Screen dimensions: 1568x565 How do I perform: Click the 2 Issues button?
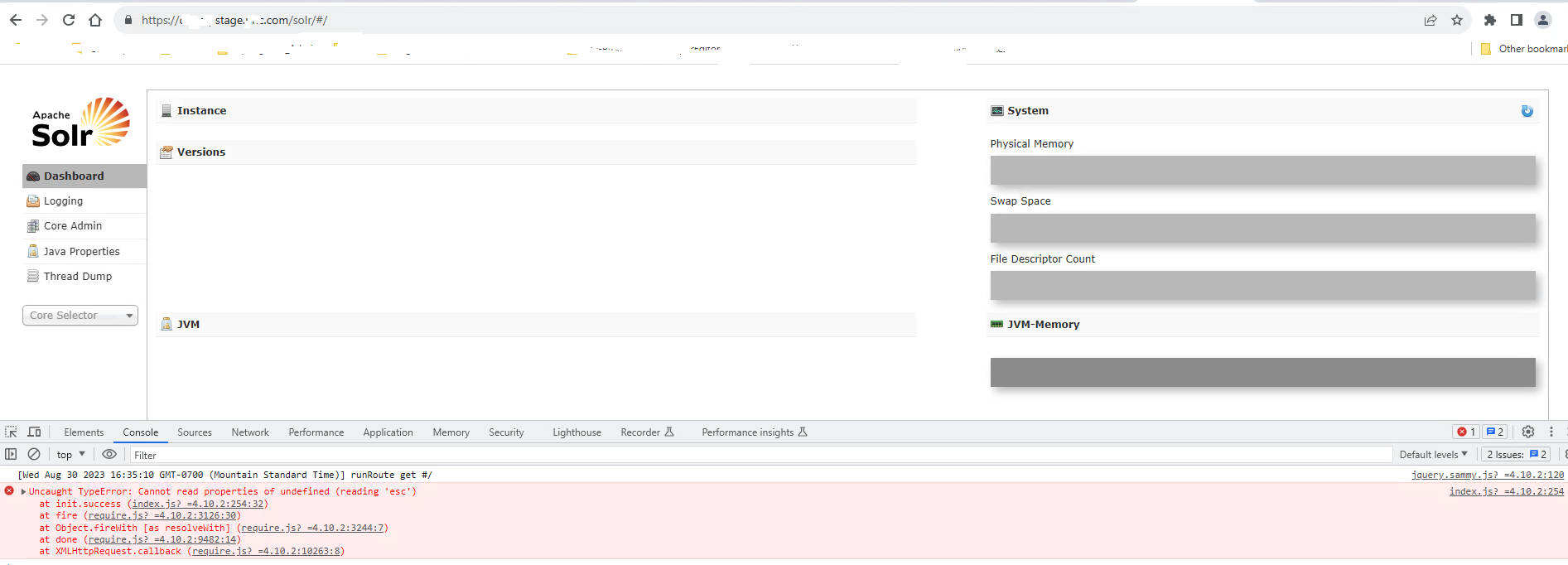(1517, 454)
